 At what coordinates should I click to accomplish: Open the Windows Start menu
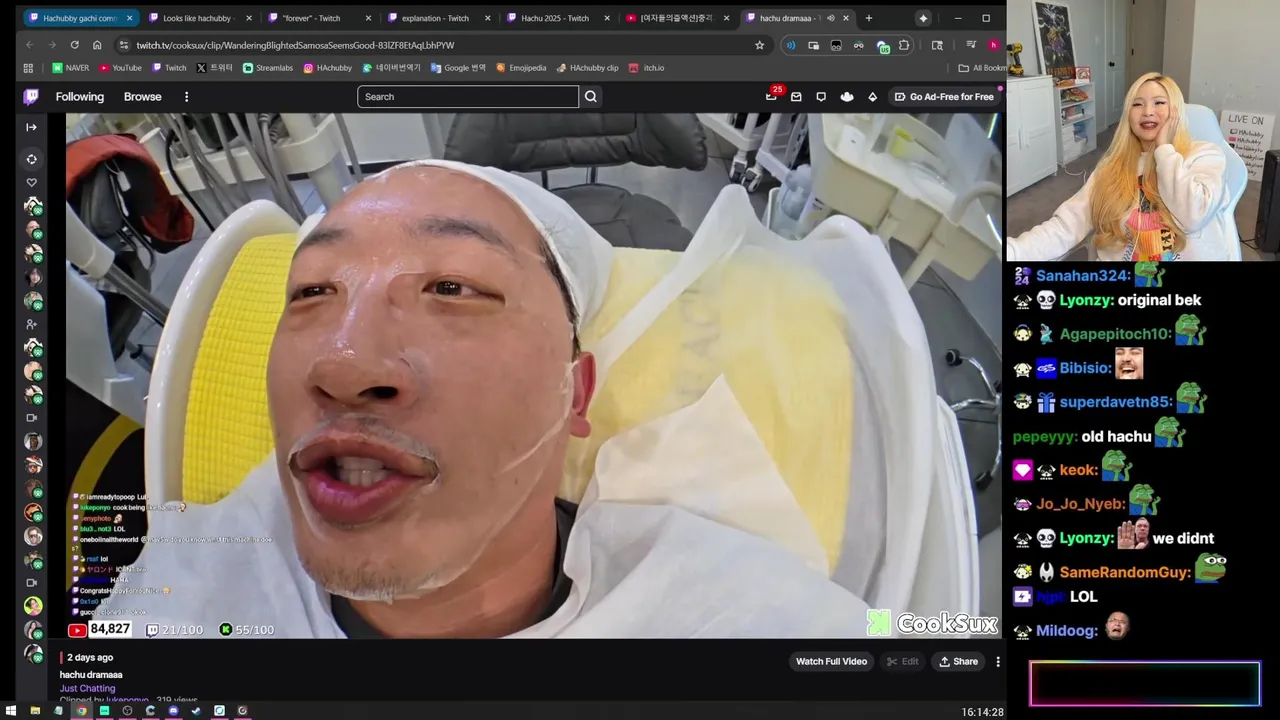pyautogui.click(x=12, y=711)
